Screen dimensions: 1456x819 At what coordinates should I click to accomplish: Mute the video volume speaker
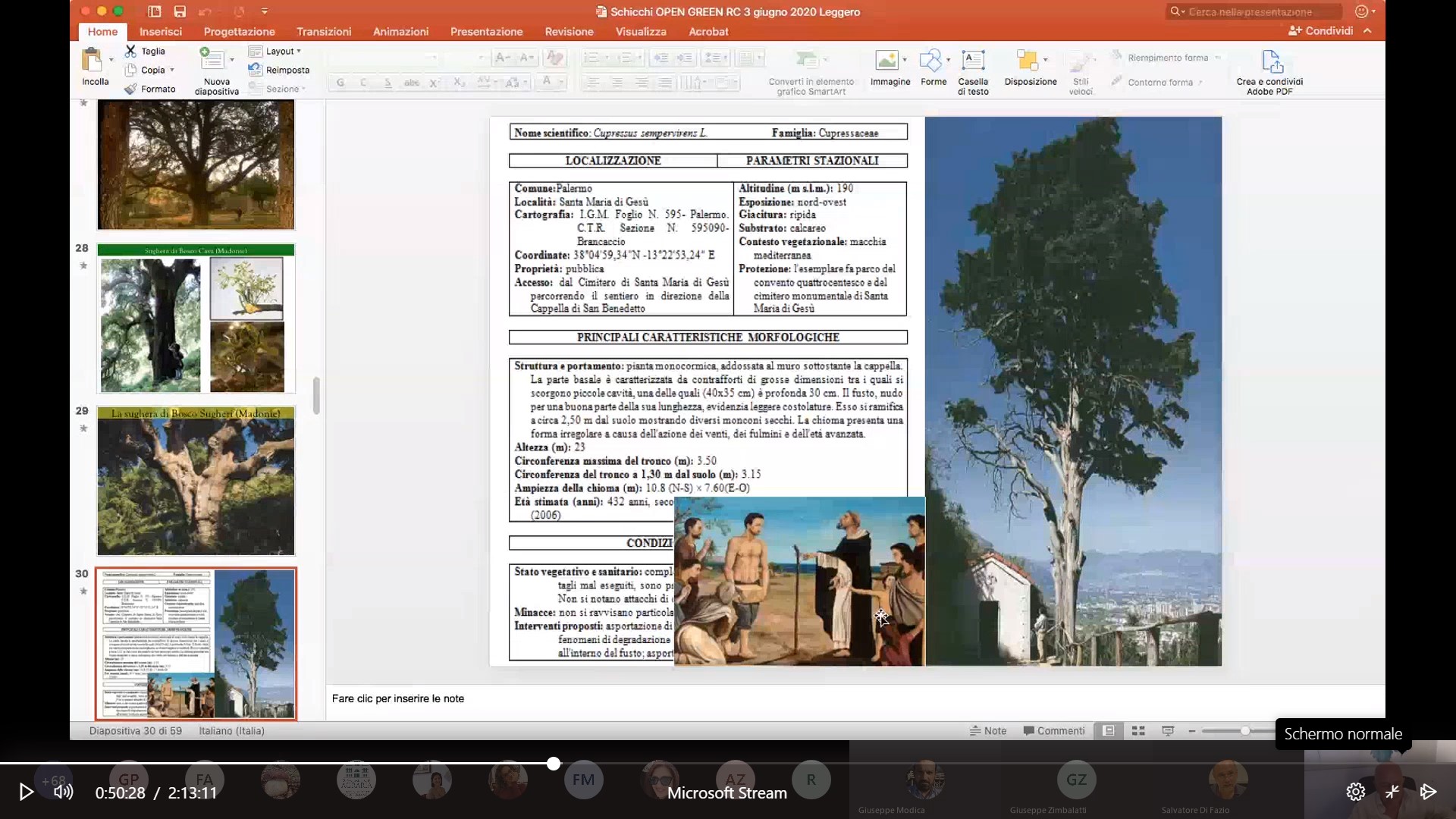[x=63, y=792]
